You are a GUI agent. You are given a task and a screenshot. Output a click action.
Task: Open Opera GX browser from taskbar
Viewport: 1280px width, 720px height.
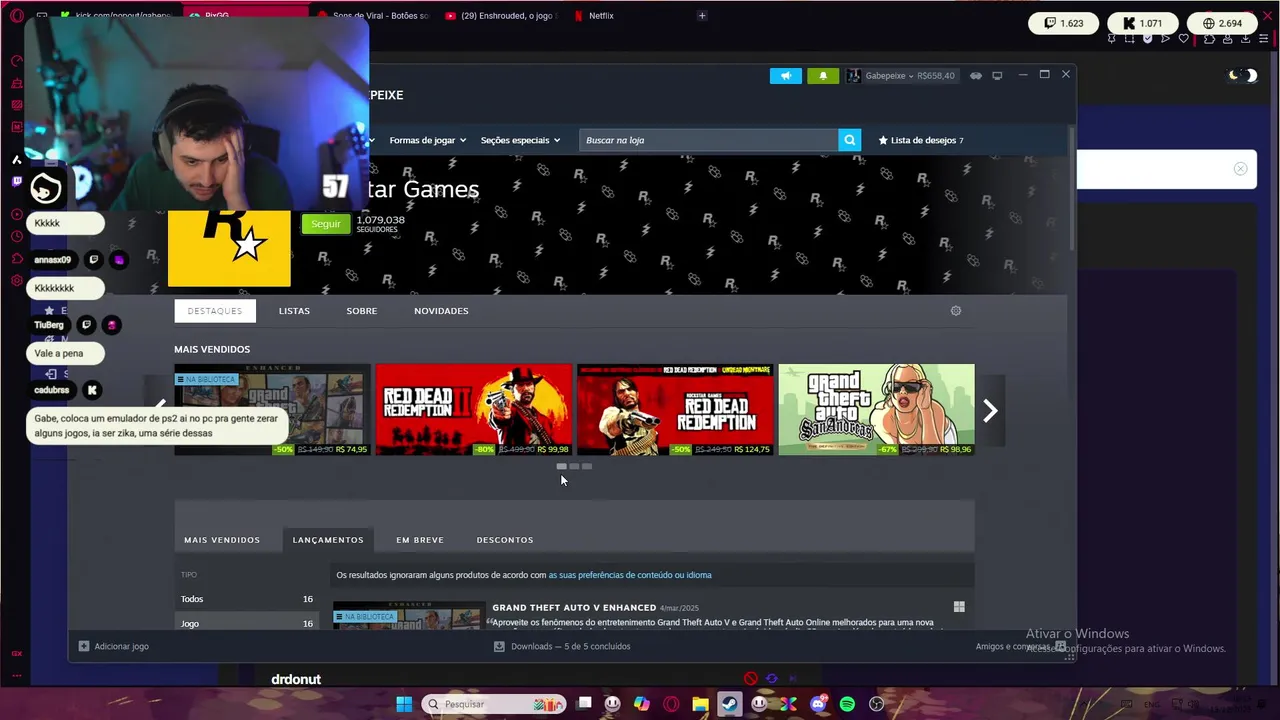point(671,704)
